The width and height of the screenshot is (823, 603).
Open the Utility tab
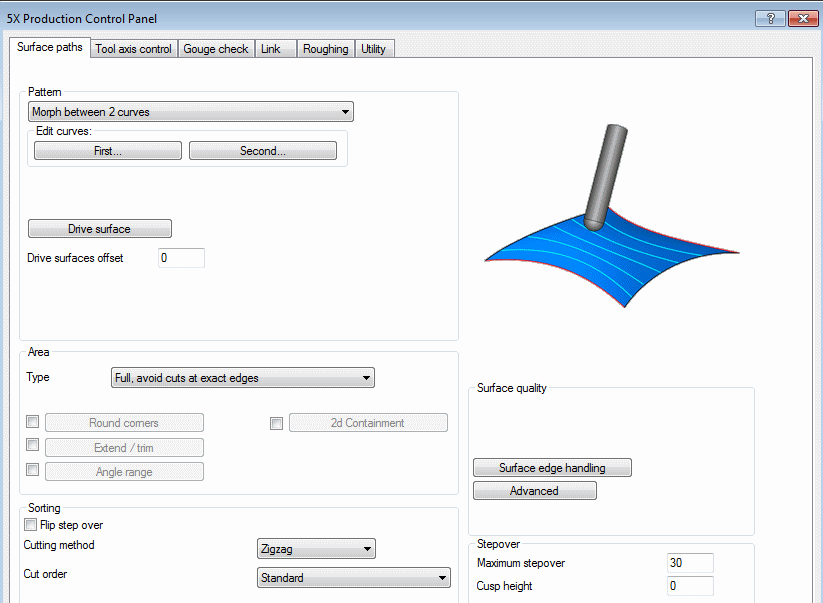373,49
